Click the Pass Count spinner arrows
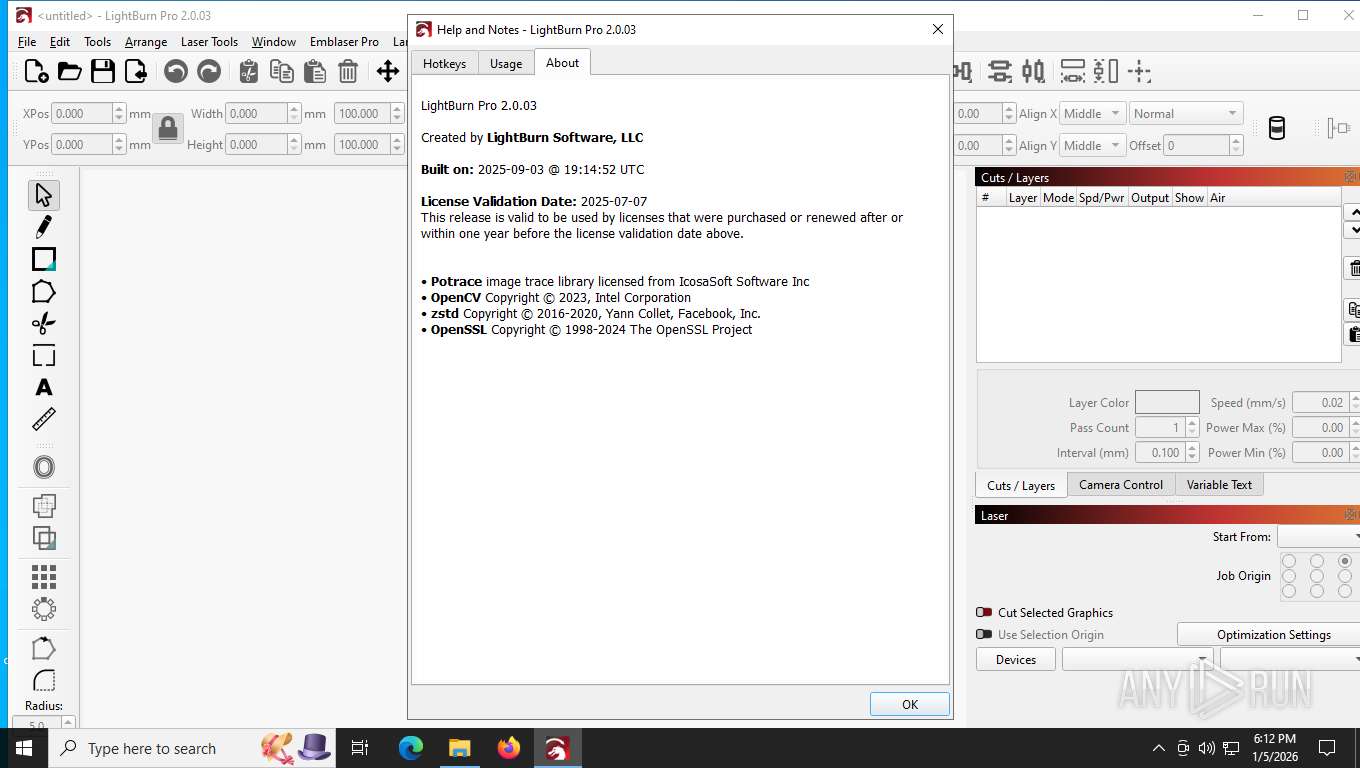The height and width of the screenshot is (768, 1360). (x=1192, y=427)
